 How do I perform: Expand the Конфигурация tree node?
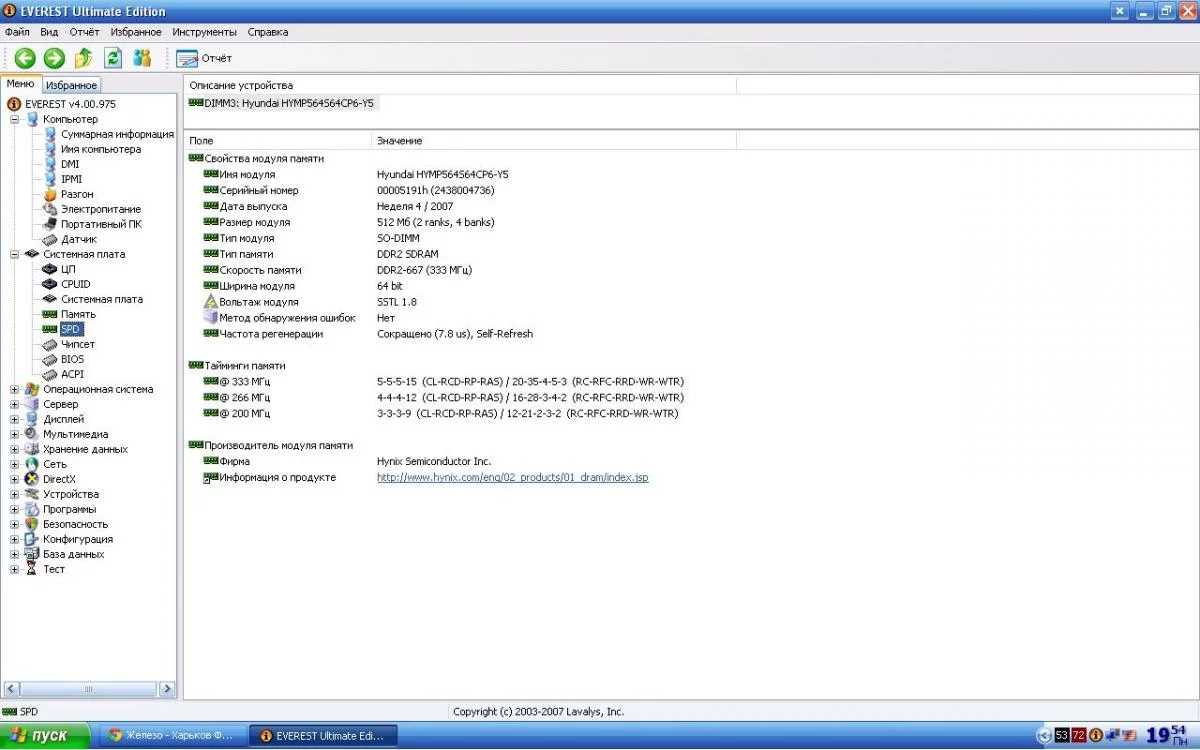15,539
